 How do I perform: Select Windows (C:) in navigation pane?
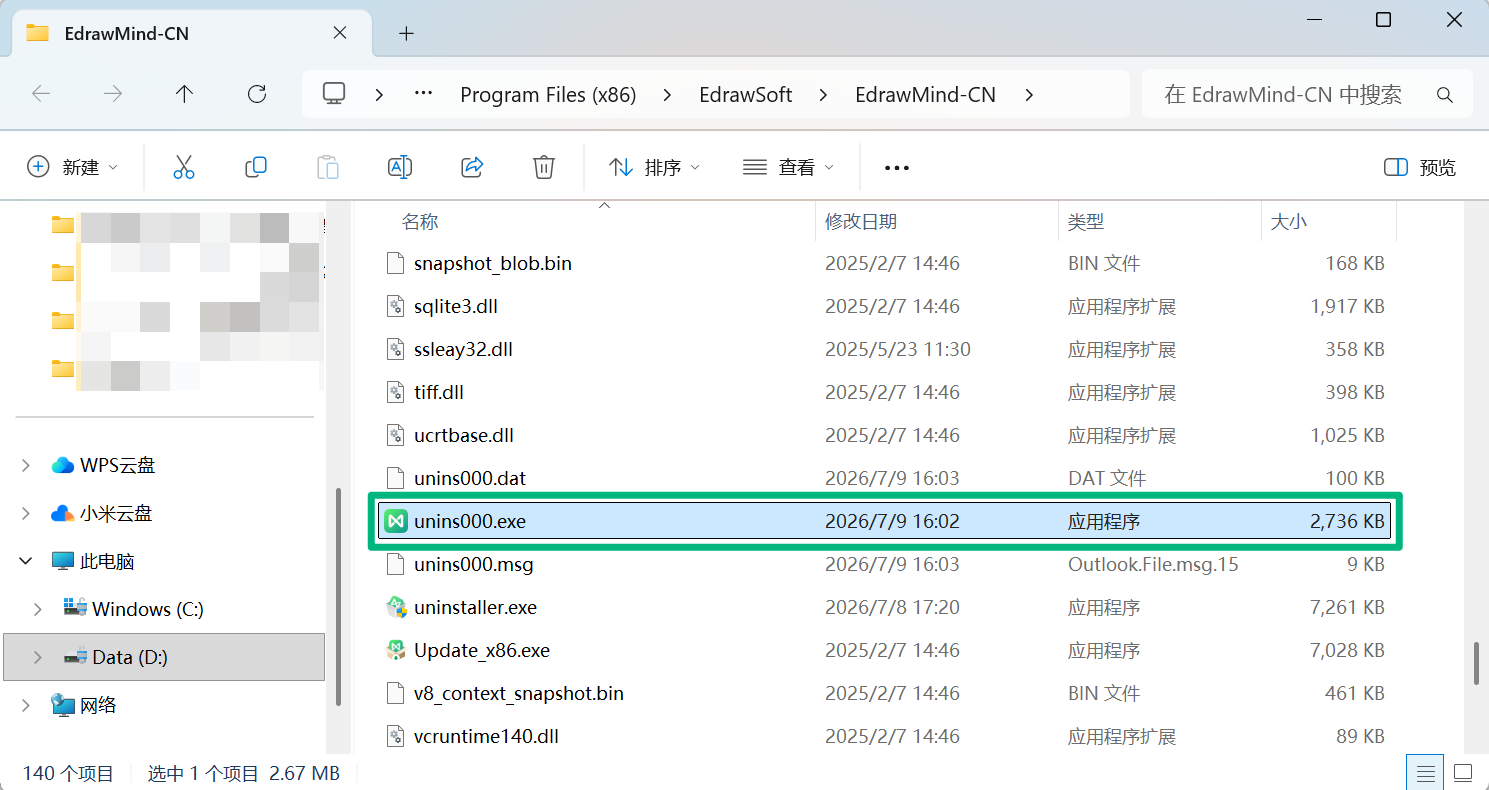148,609
